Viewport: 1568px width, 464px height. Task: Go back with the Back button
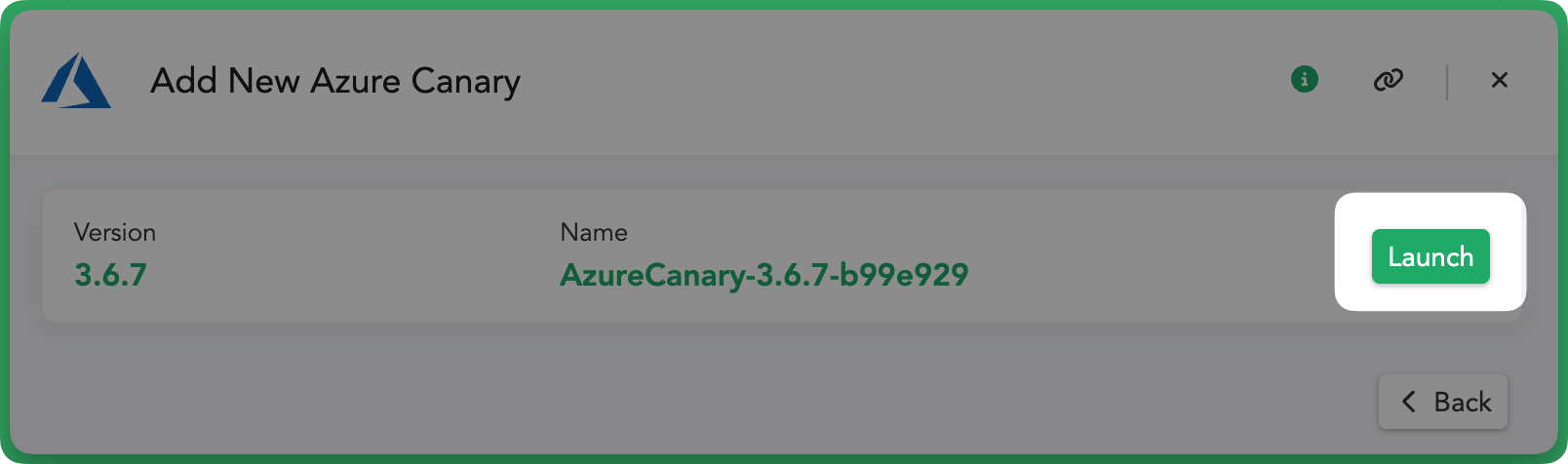(x=1443, y=402)
